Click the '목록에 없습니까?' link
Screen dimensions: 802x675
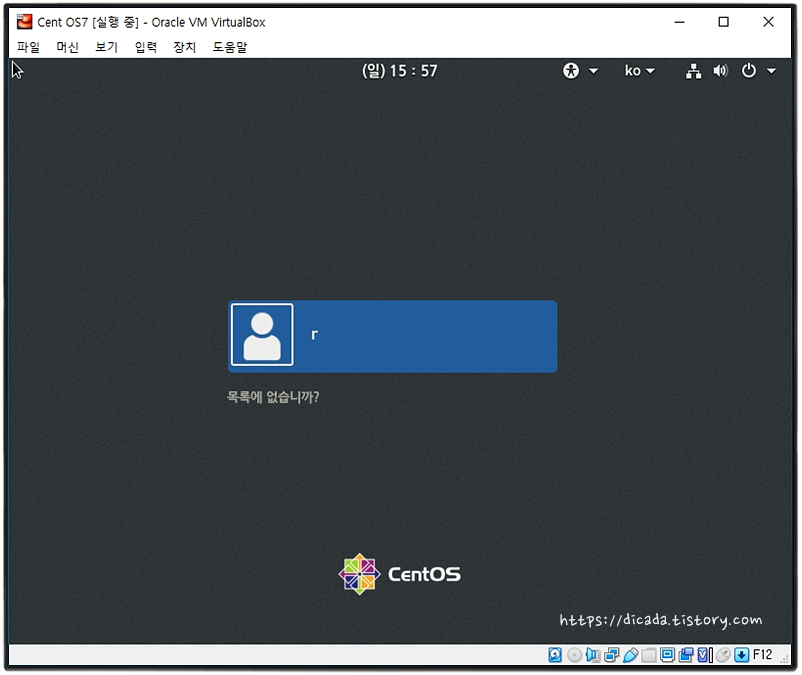tap(273, 397)
